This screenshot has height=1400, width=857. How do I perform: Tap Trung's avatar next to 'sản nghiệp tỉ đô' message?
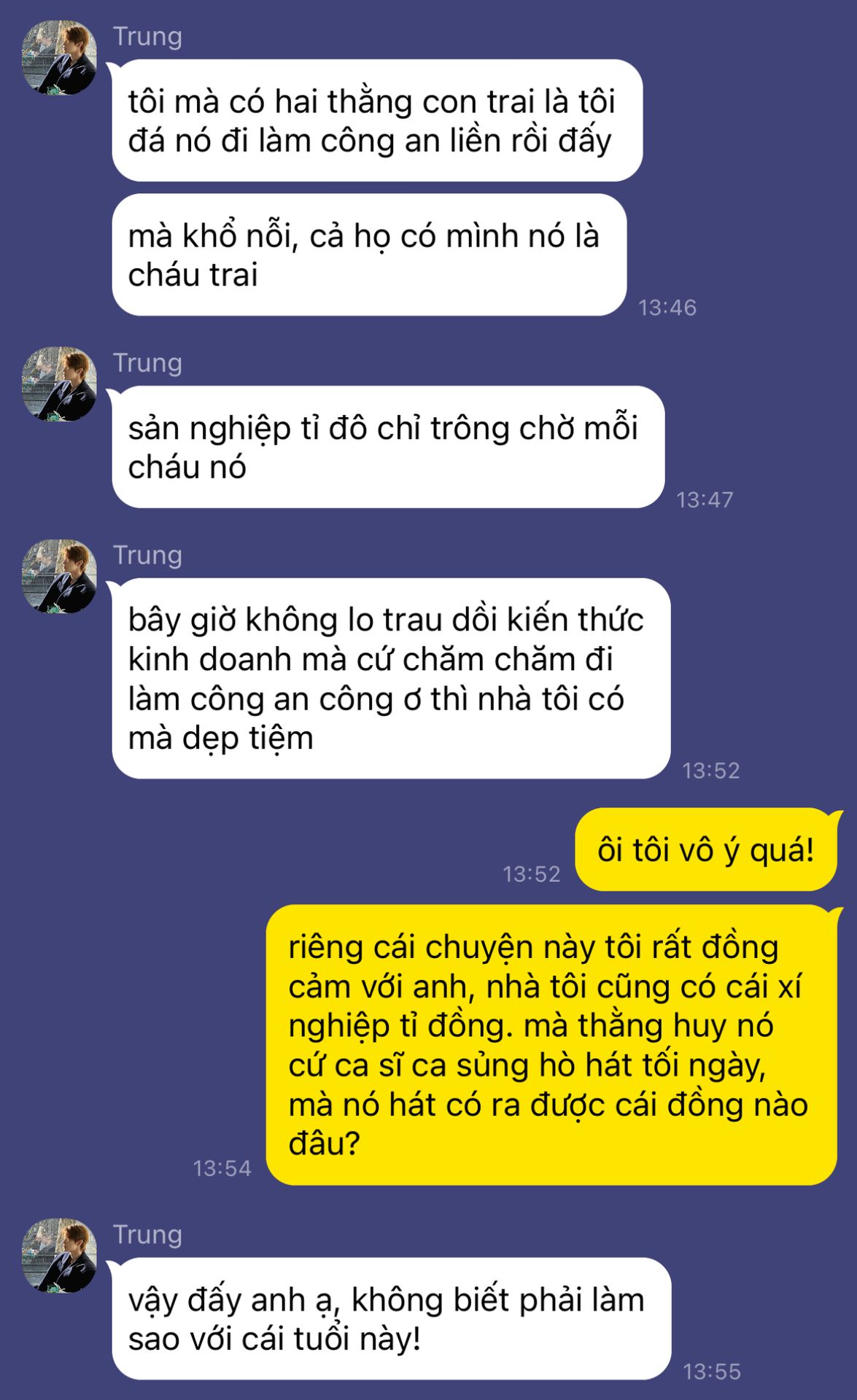59,384
